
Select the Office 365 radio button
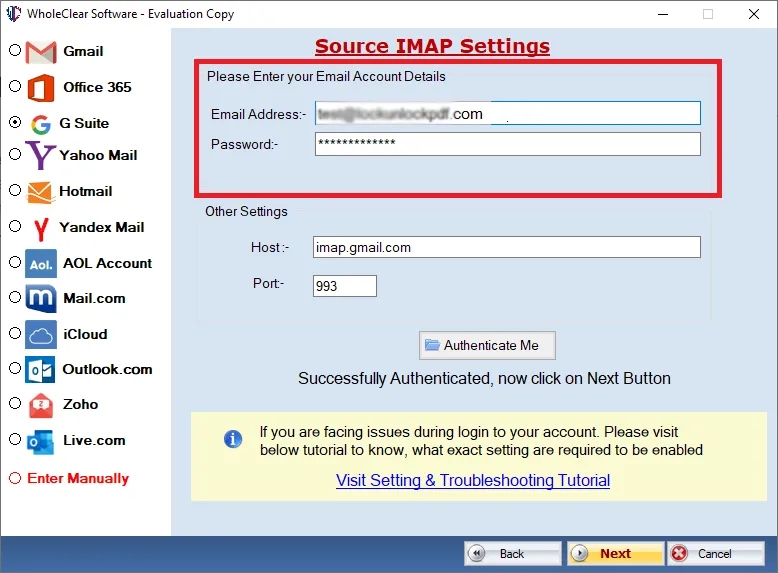pyautogui.click(x=15, y=86)
